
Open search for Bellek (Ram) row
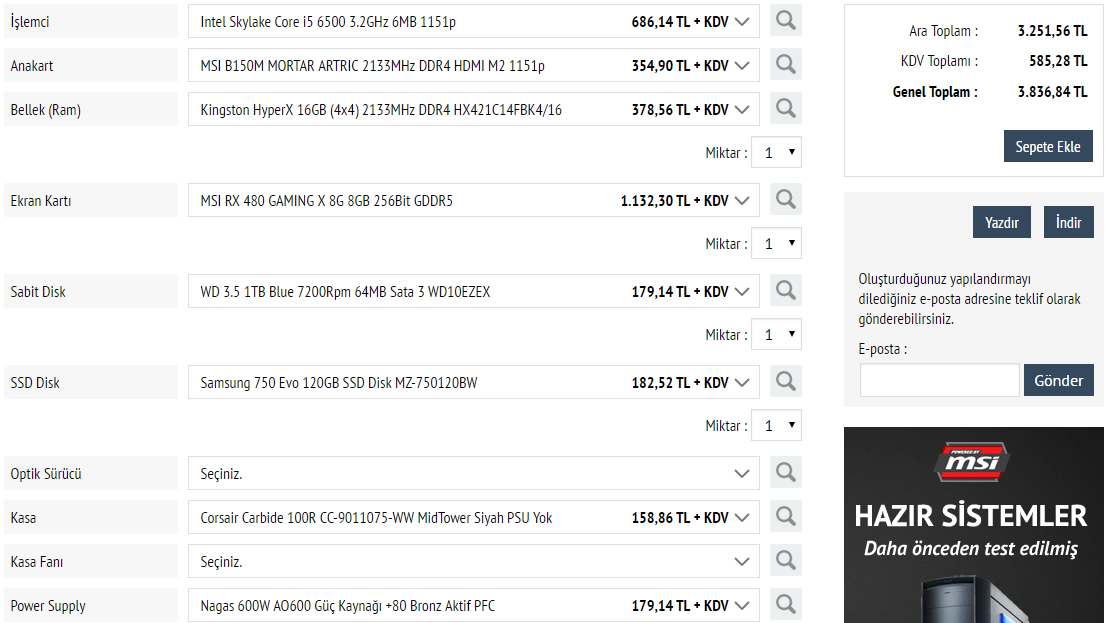pos(785,109)
